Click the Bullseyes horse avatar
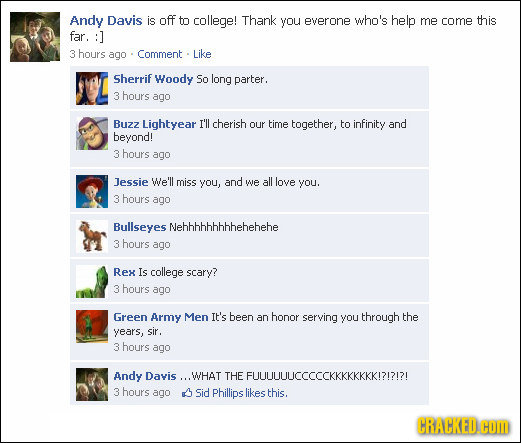The height and width of the screenshot is (443, 521). click(x=92, y=236)
